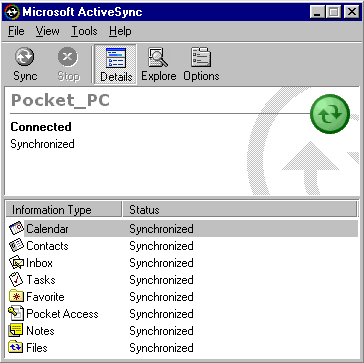
Task: Click the green sync status circle
Action: [x=330, y=113]
